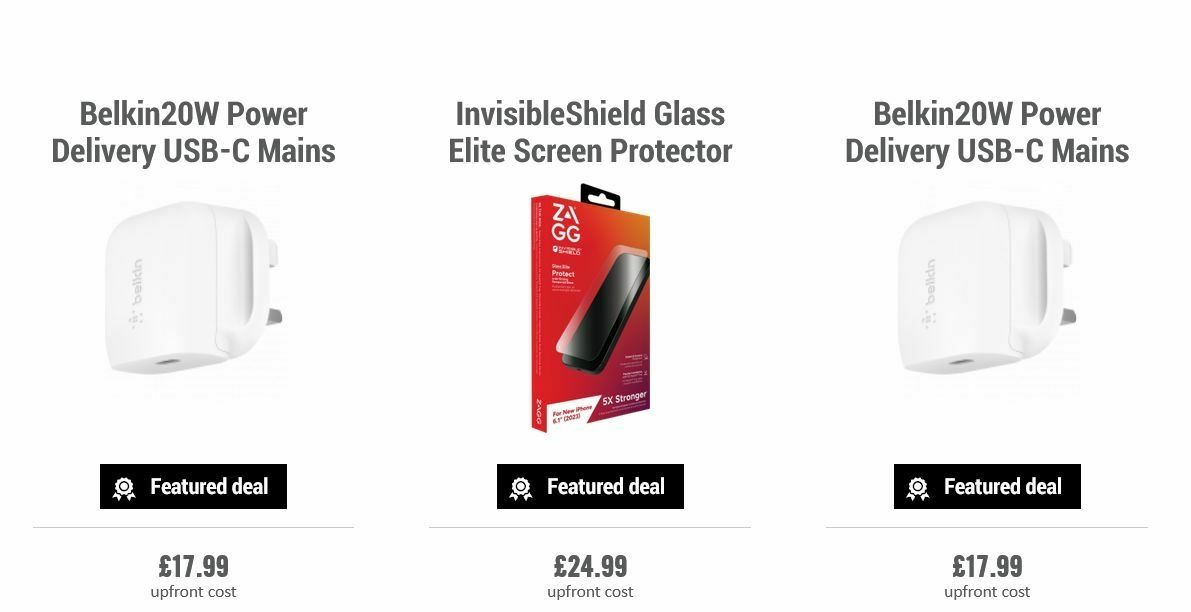This screenshot has width=1191, height=612.
Task: Select the middle Featured deal badge
Action: tap(590, 487)
